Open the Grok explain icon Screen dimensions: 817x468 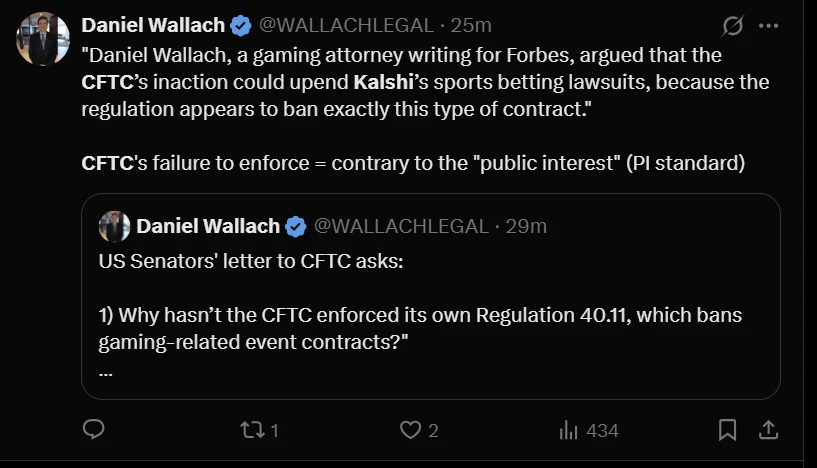tap(732, 25)
